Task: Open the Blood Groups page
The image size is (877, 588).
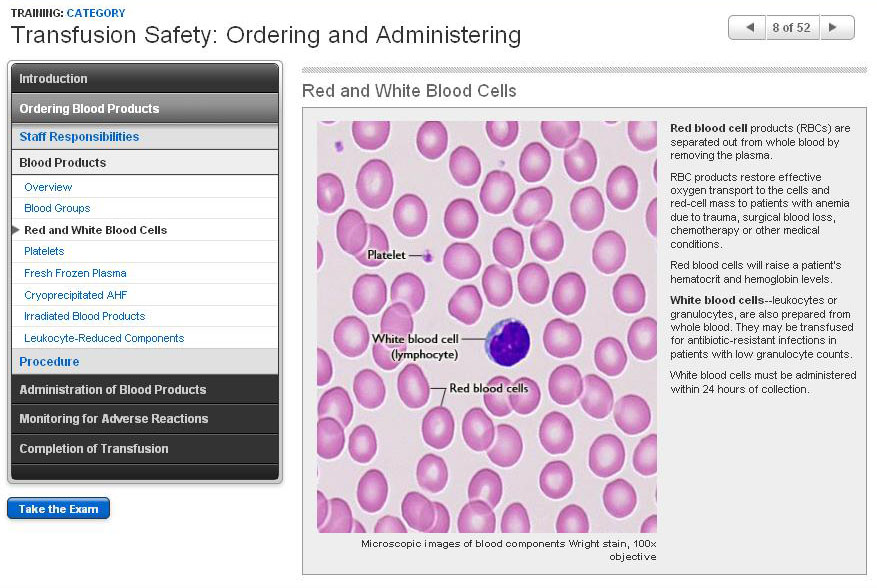Action: pos(57,209)
